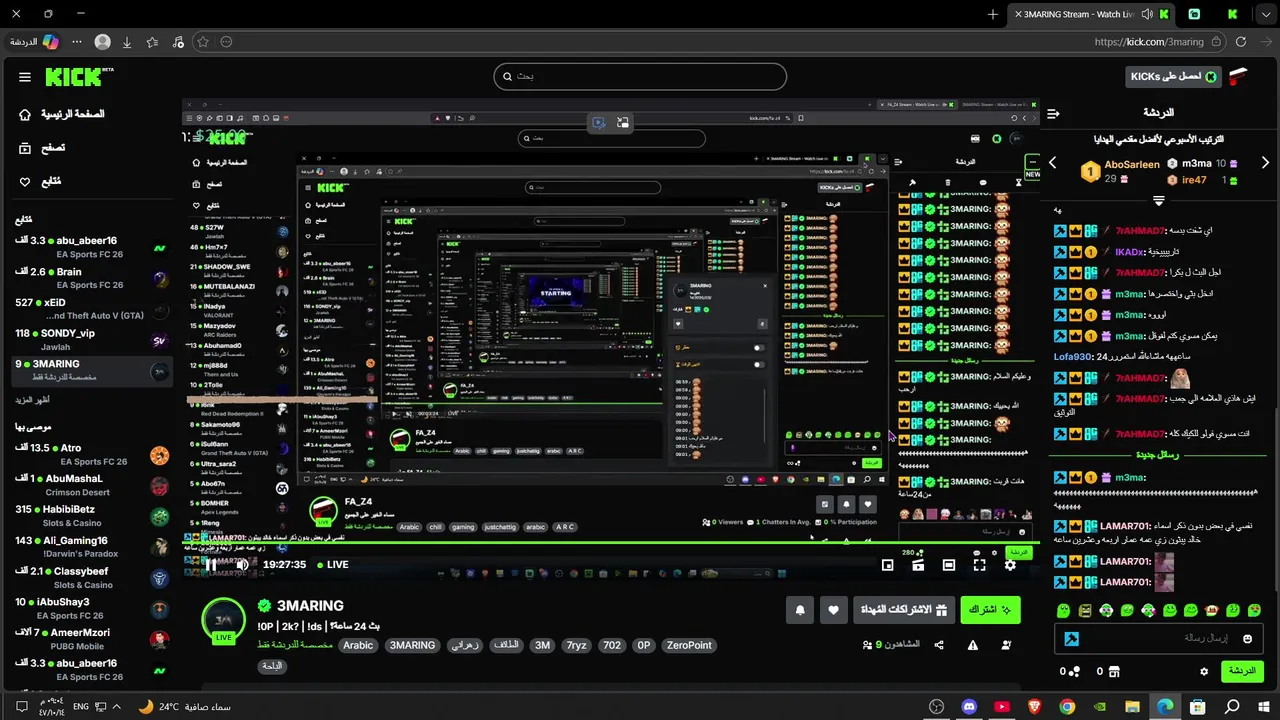1280x720 pixels.
Task: Click the gifted subscriptions button
Action: [x=903, y=610]
